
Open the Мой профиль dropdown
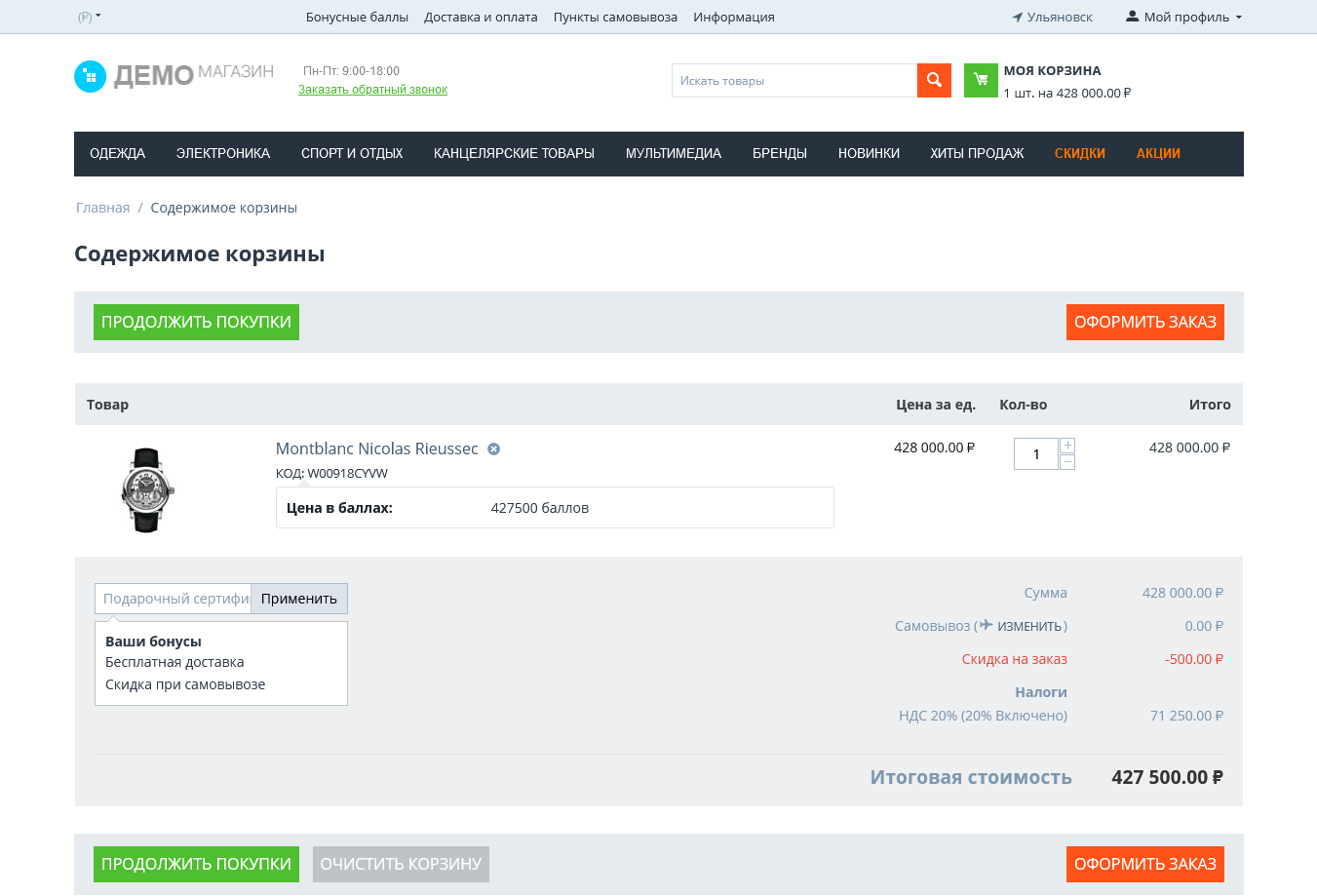coord(1184,18)
